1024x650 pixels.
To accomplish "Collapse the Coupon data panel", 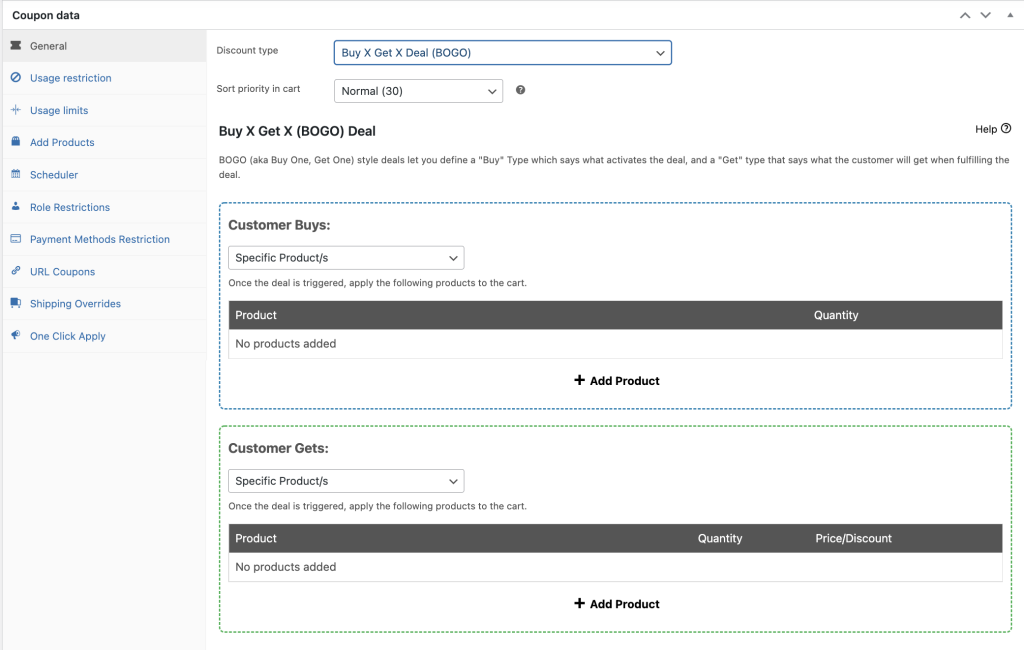I will tap(1010, 14).
